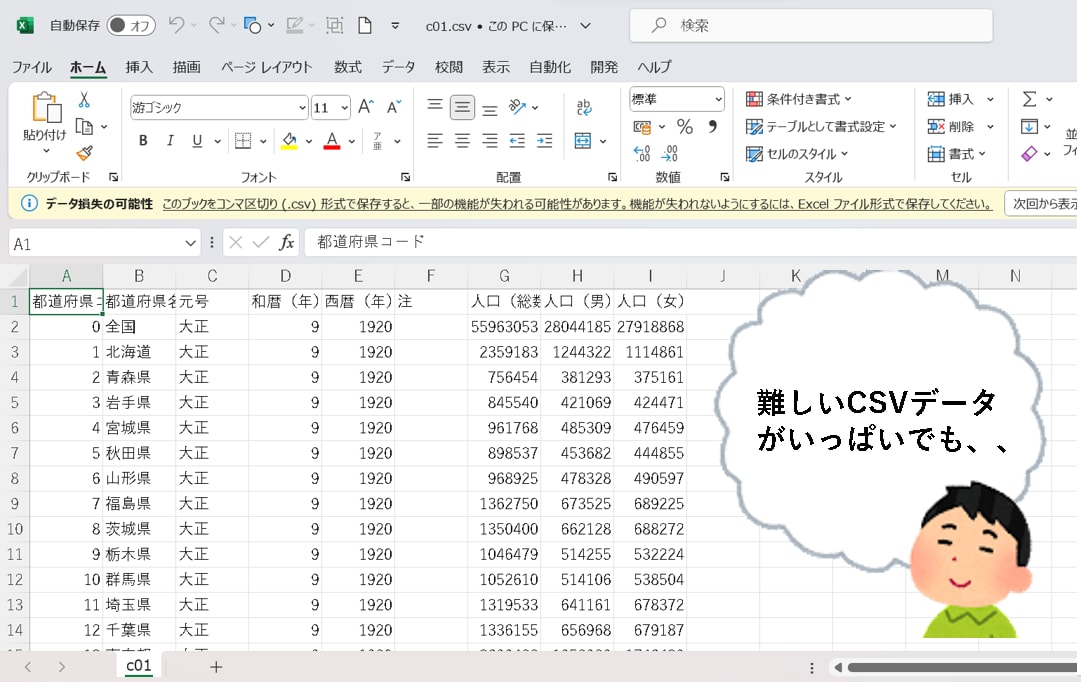Click the plus to add new sheet
The image size is (1081, 682).
point(216,667)
